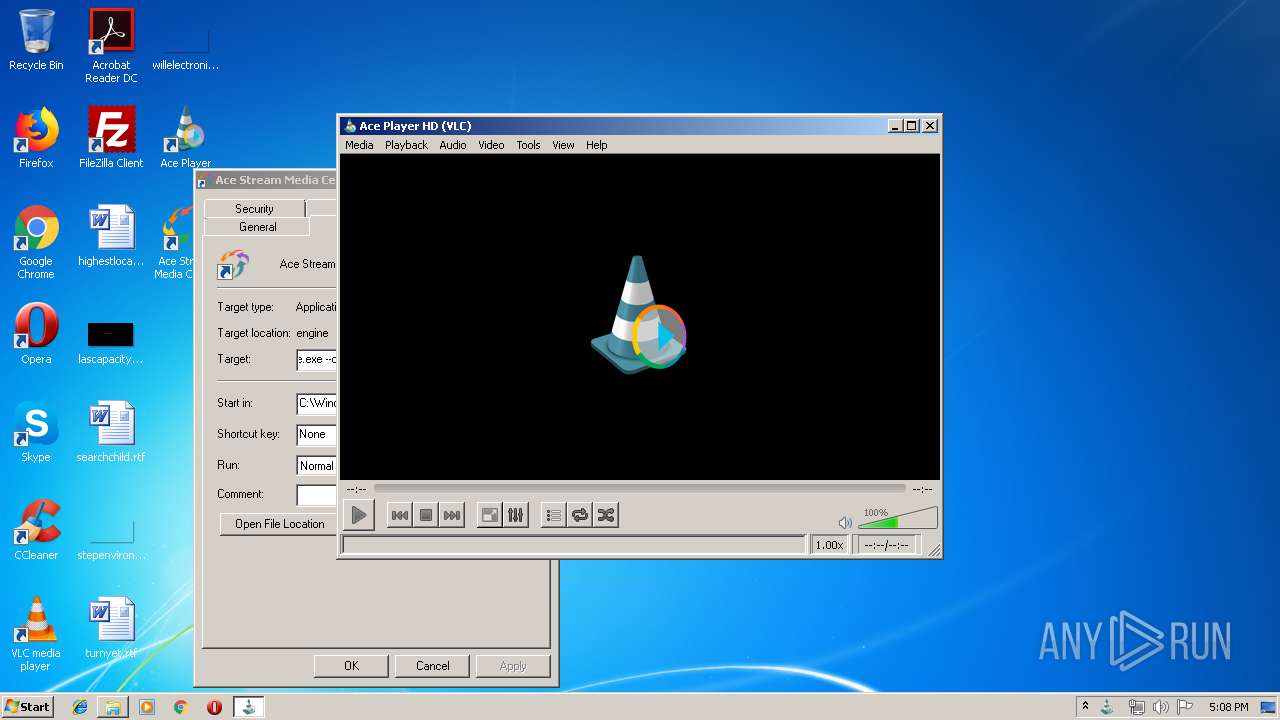1280x720 pixels.
Task: Click the Ace Player video display area
Action: pyautogui.click(x=640, y=317)
